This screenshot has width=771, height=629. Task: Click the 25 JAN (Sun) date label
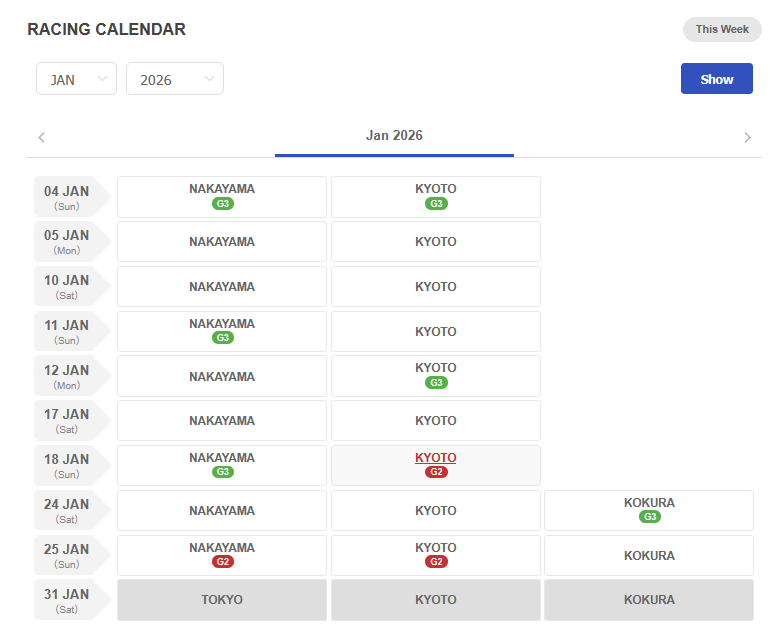pos(72,555)
